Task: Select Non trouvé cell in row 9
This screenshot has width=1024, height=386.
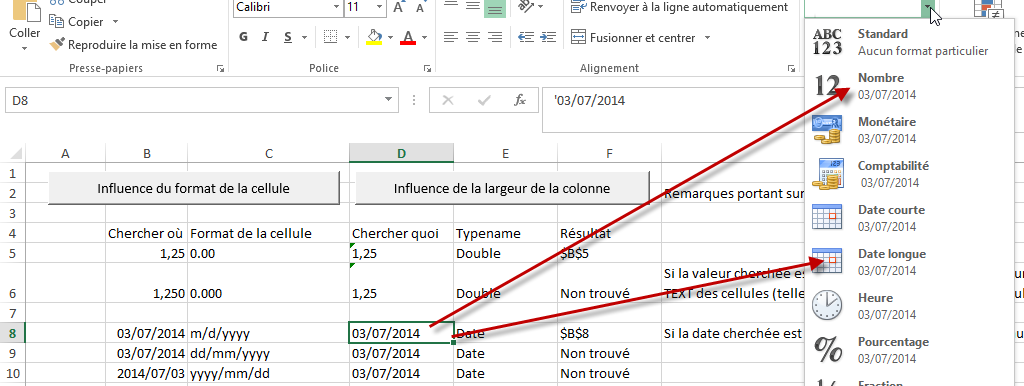Action: 609,354
